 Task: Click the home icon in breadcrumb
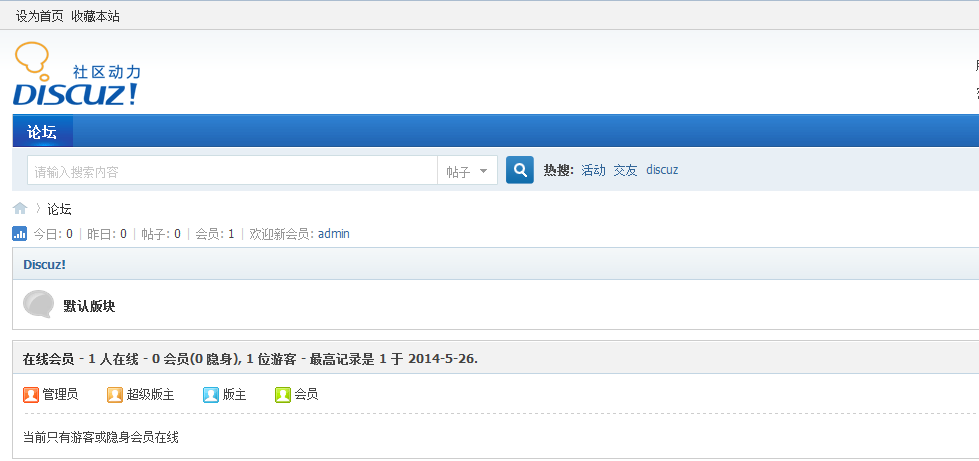19,208
